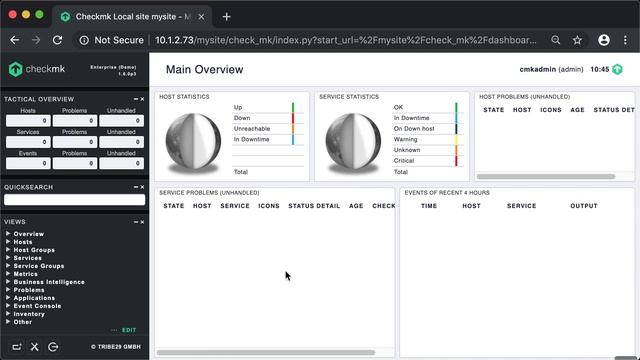Bookmark this page with the star
640x360 pixels.
pyautogui.click(x=577, y=40)
